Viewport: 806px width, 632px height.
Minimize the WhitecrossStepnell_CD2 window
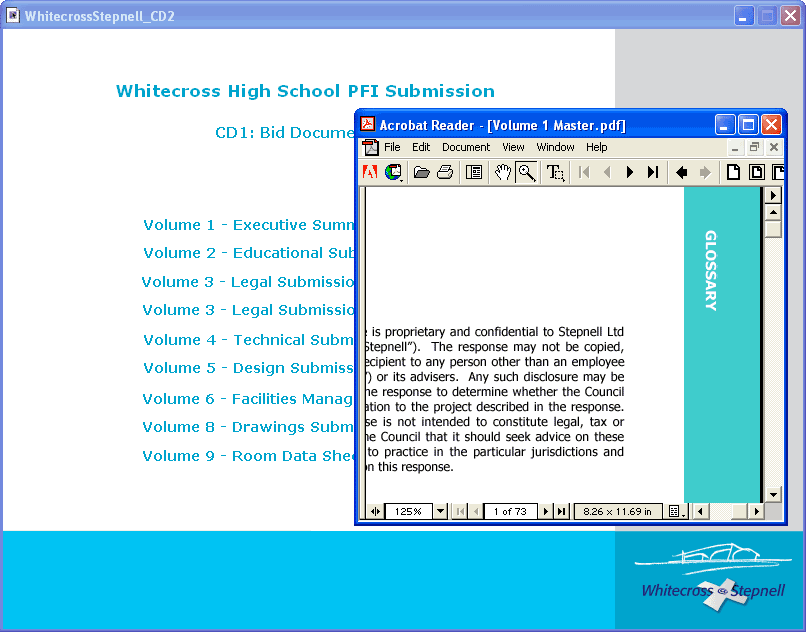pyautogui.click(x=743, y=16)
